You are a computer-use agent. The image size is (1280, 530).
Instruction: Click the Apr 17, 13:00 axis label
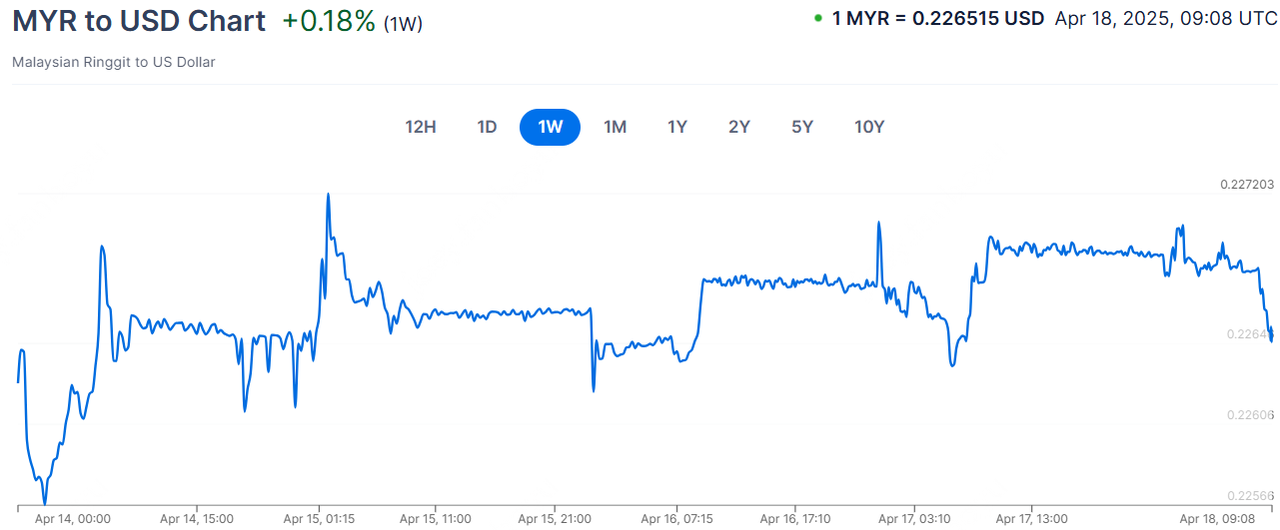click(x=1032, y=519)
